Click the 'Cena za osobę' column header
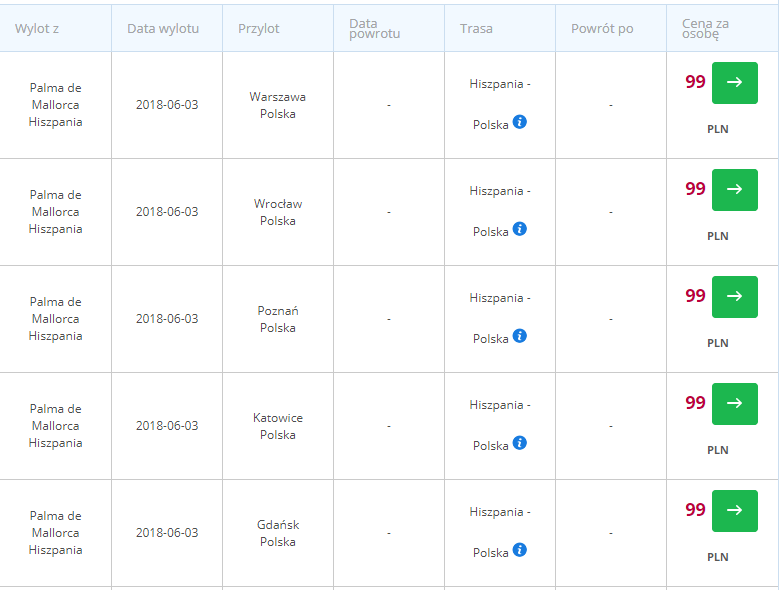 coord(705,28)
